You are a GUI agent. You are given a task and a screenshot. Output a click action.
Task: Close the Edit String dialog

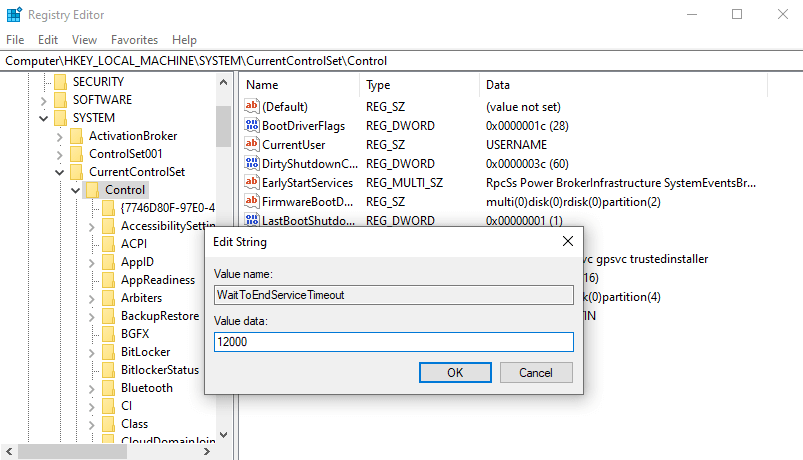tap(567, 241)
